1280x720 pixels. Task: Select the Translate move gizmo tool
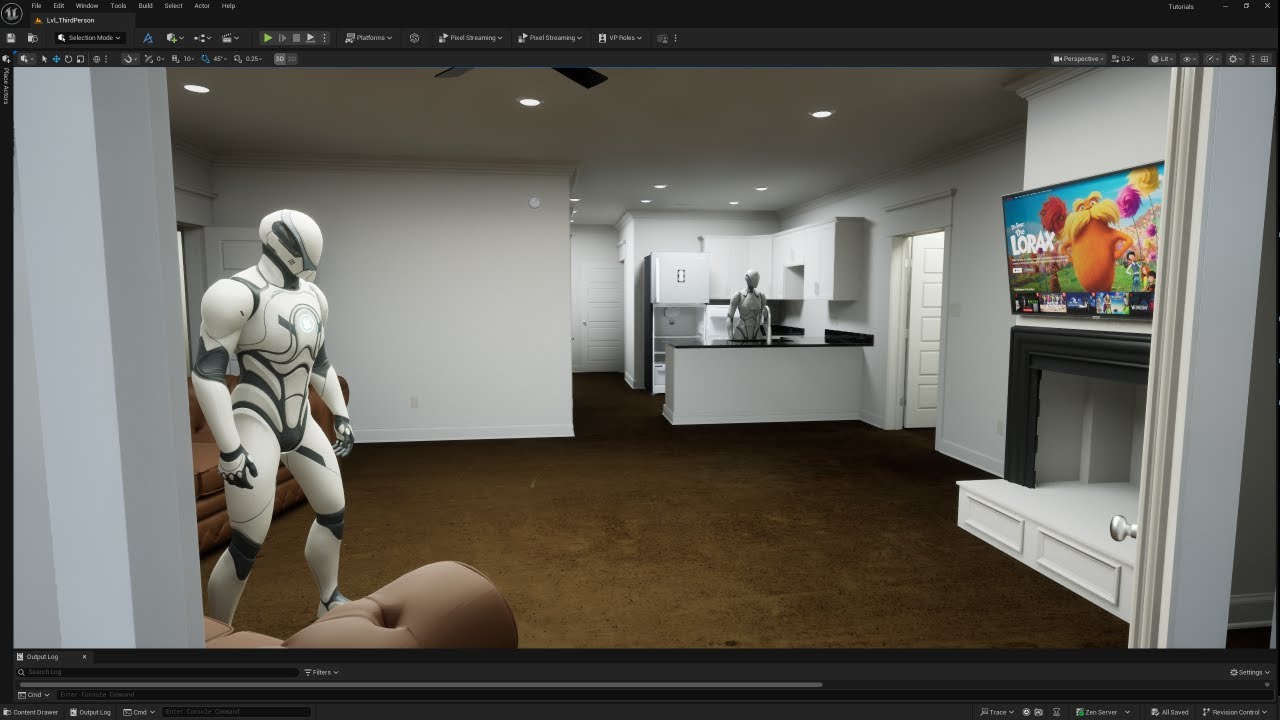coord(56,59)
